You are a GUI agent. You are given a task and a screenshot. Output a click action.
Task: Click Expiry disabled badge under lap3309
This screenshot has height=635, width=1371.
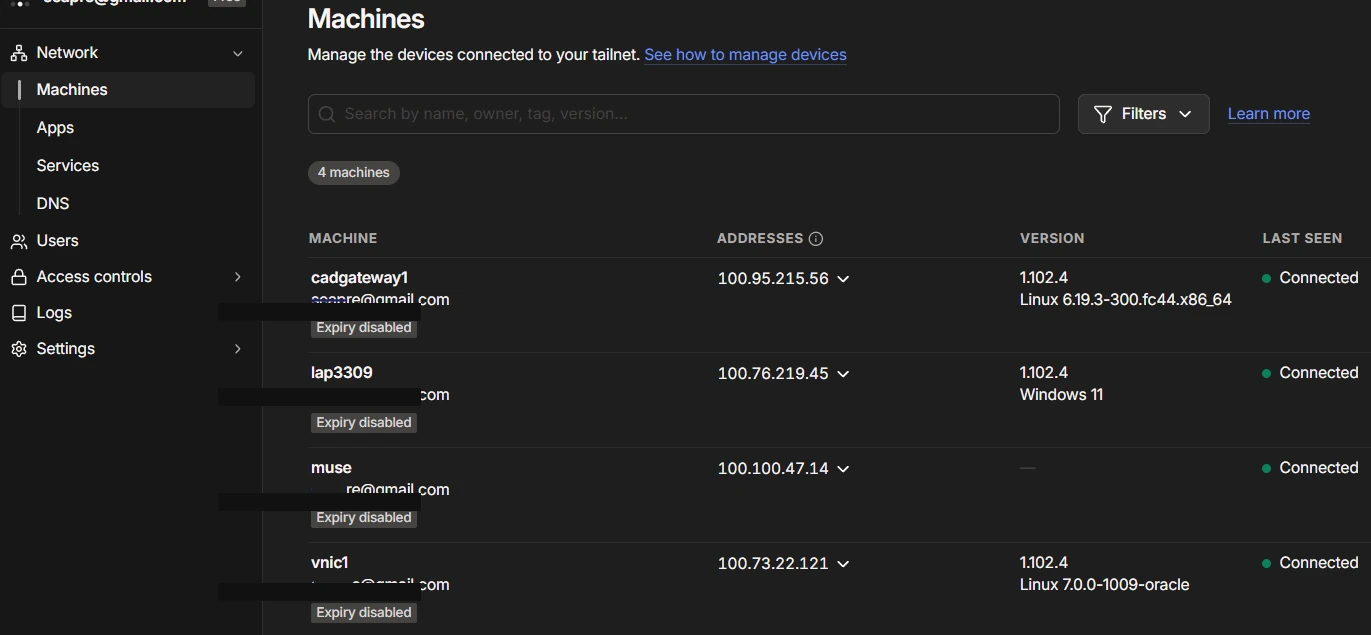point(364,423)
